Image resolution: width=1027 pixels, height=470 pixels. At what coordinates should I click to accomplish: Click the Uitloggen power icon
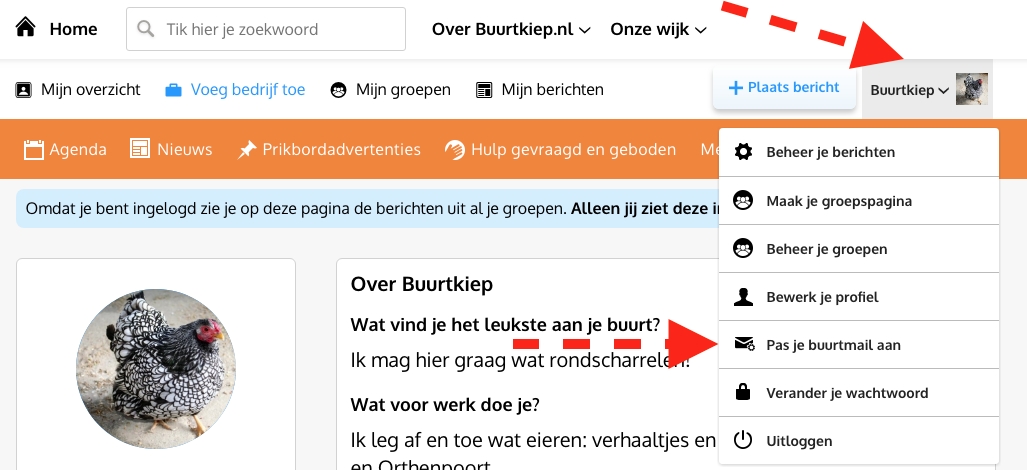743,441
